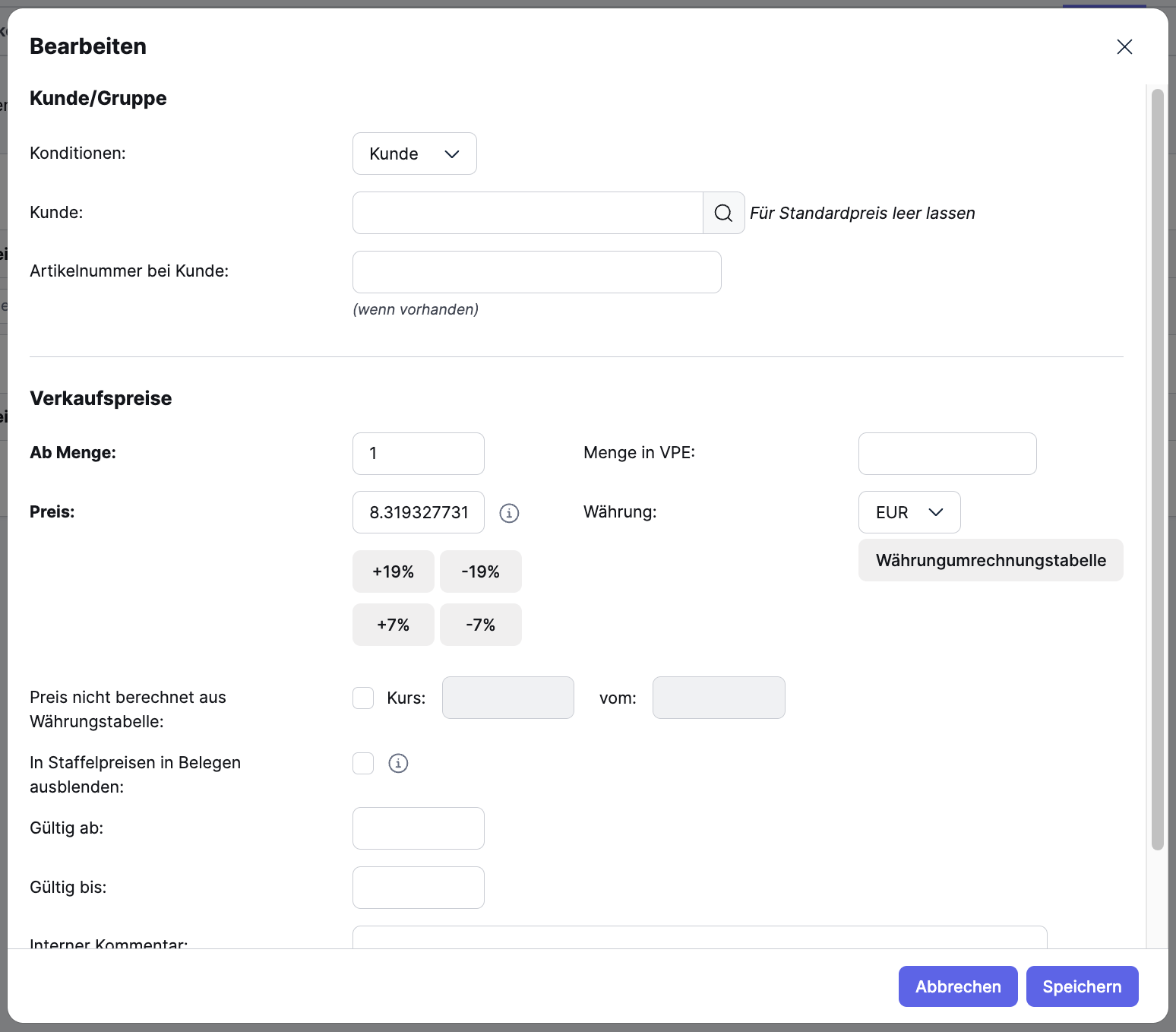Click the Ab Menge input field
This screenshot has height=1032, width=1176.
pos(418,454)
